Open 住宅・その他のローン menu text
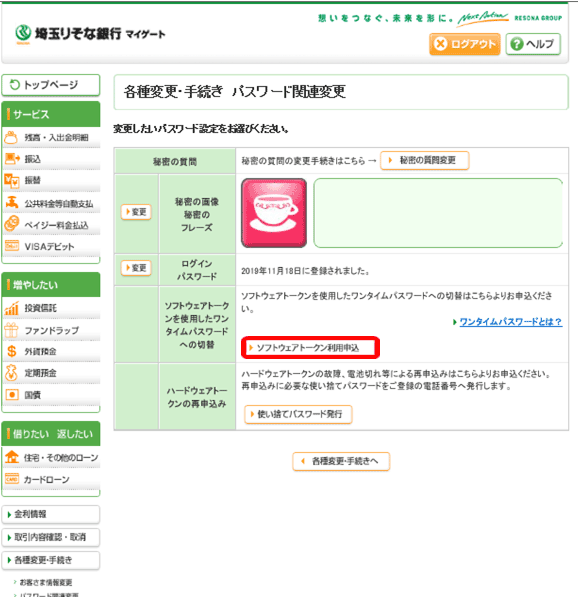The height and width of the screenshot is (599, 578). pos(61,458)
